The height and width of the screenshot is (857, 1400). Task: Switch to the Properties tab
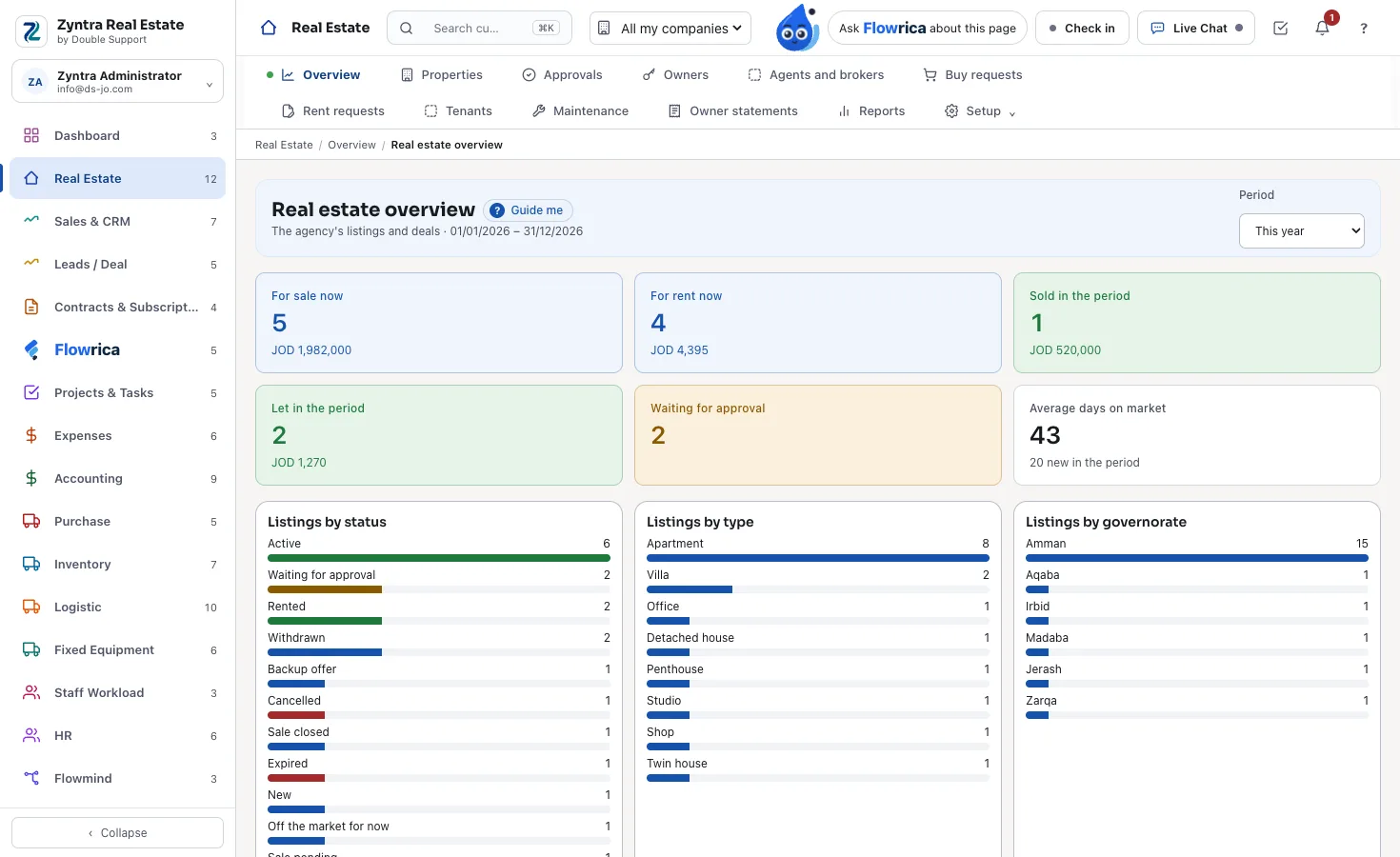442,75
